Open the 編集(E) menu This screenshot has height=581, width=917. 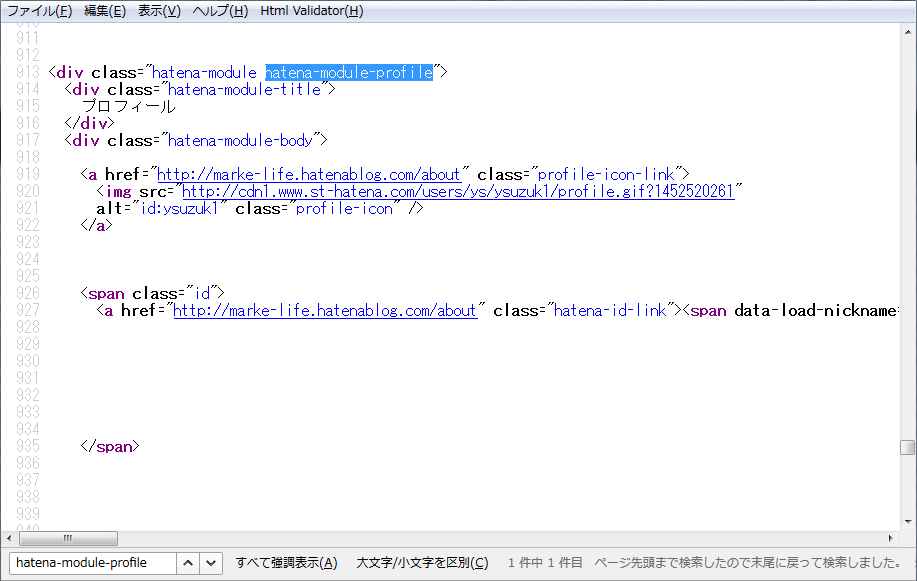click(105, 11)
